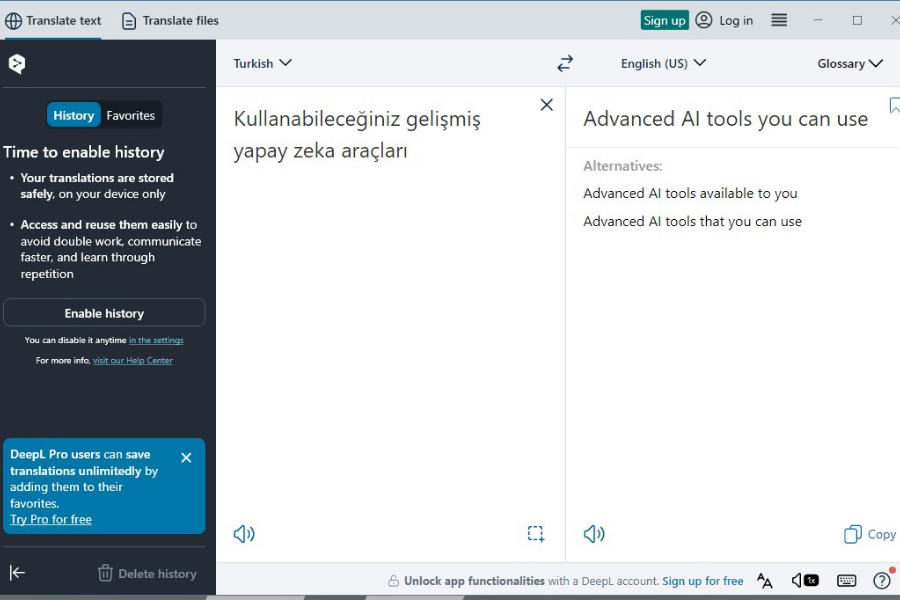Image resolution: width=900 pixels, height=600 pixels.
Task: Collapse the history sidebar
Action: click(17, 572)
